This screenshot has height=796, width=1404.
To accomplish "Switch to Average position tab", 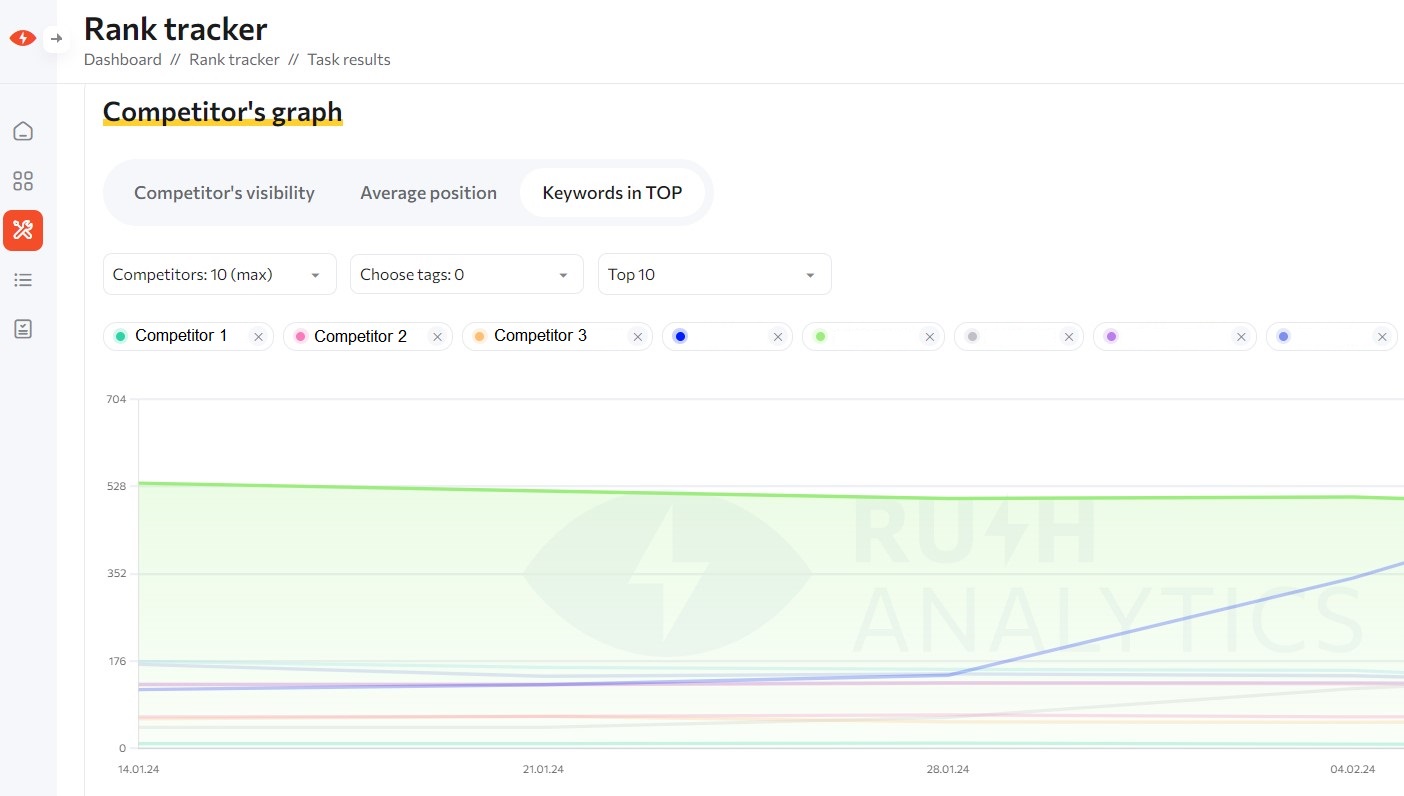I will [428, 193].
